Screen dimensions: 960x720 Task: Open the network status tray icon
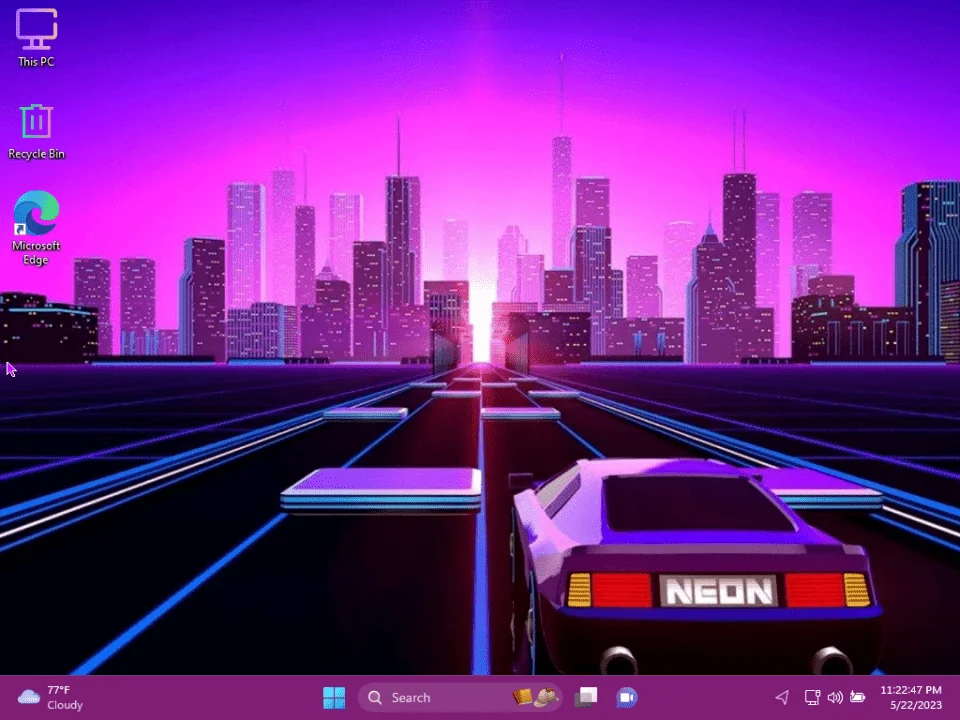coord(812,697)
